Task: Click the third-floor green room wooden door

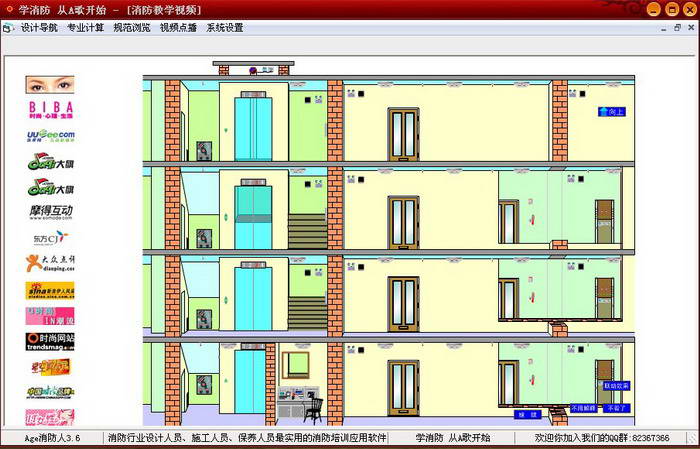Action: click(604, 221)
